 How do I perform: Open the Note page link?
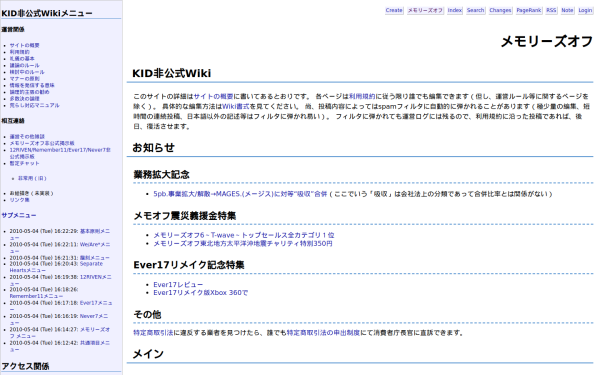click(567, 10)
